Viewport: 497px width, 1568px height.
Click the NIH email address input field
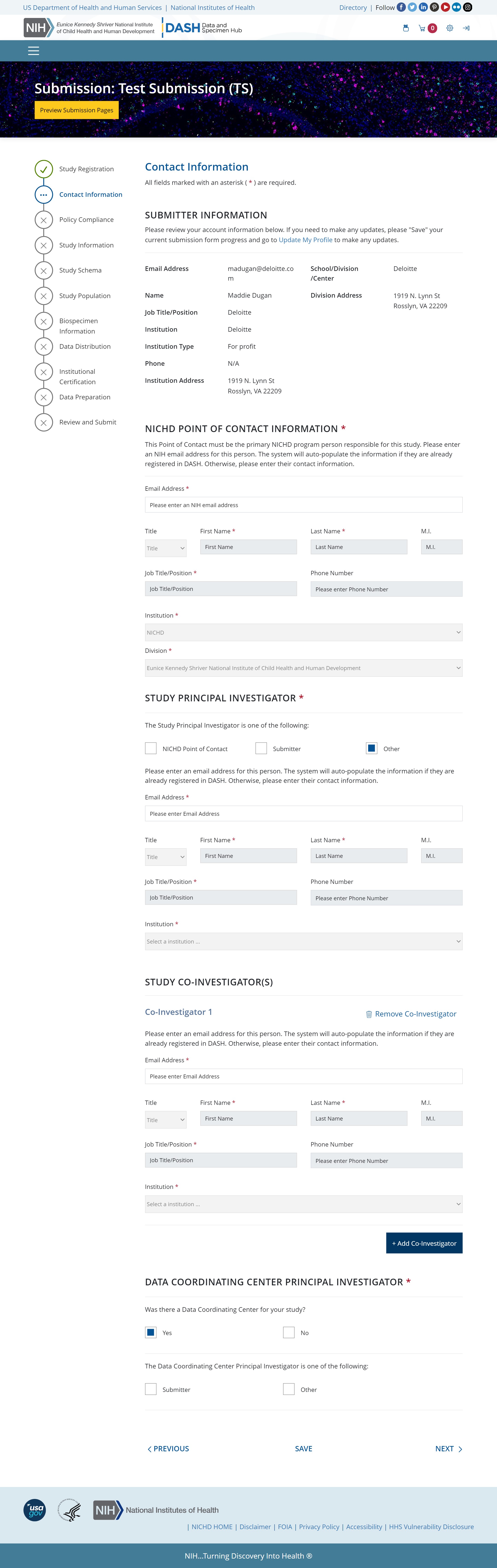click(x=303, y=505)
